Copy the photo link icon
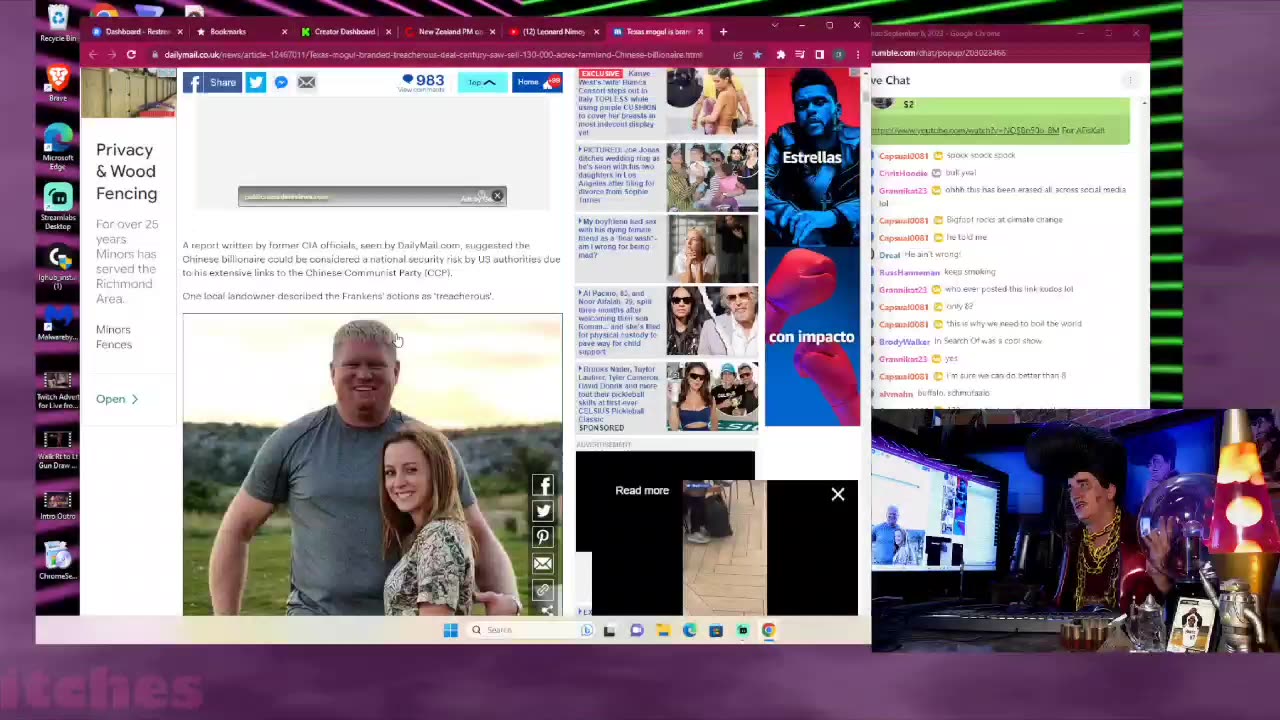1280x720 pixels. 543,589
